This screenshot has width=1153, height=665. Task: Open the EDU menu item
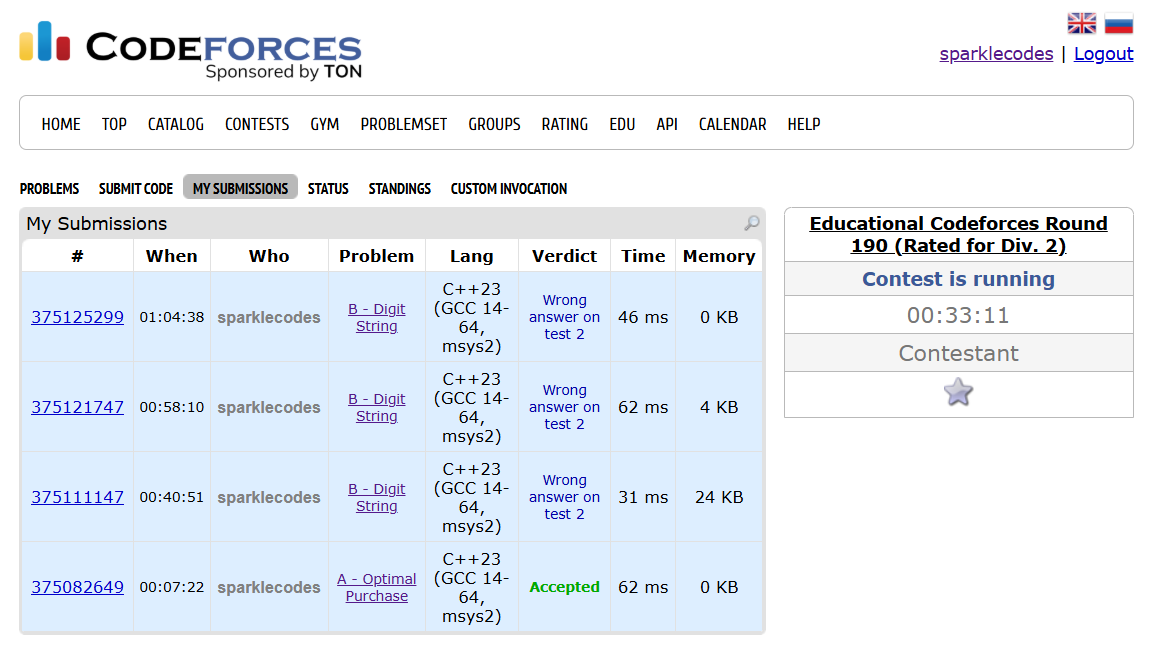[x=622, y=124]
